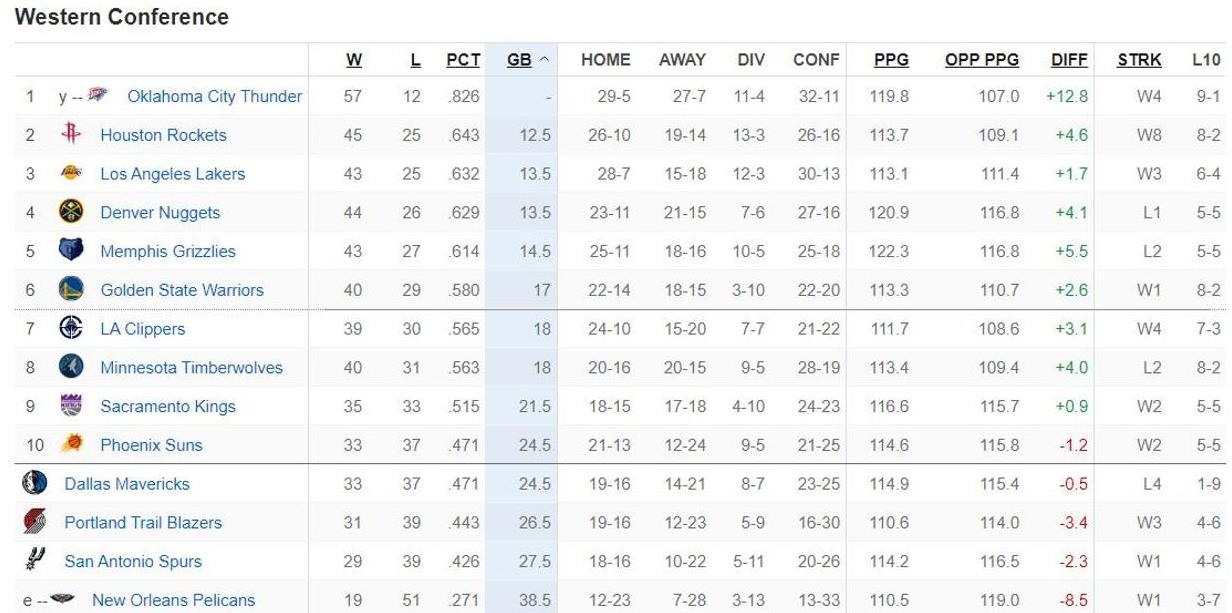Screen dimensions: 1232x613
Task: Click the Dallas Mavericks logo icon
Action: click(x=35, y=484)
